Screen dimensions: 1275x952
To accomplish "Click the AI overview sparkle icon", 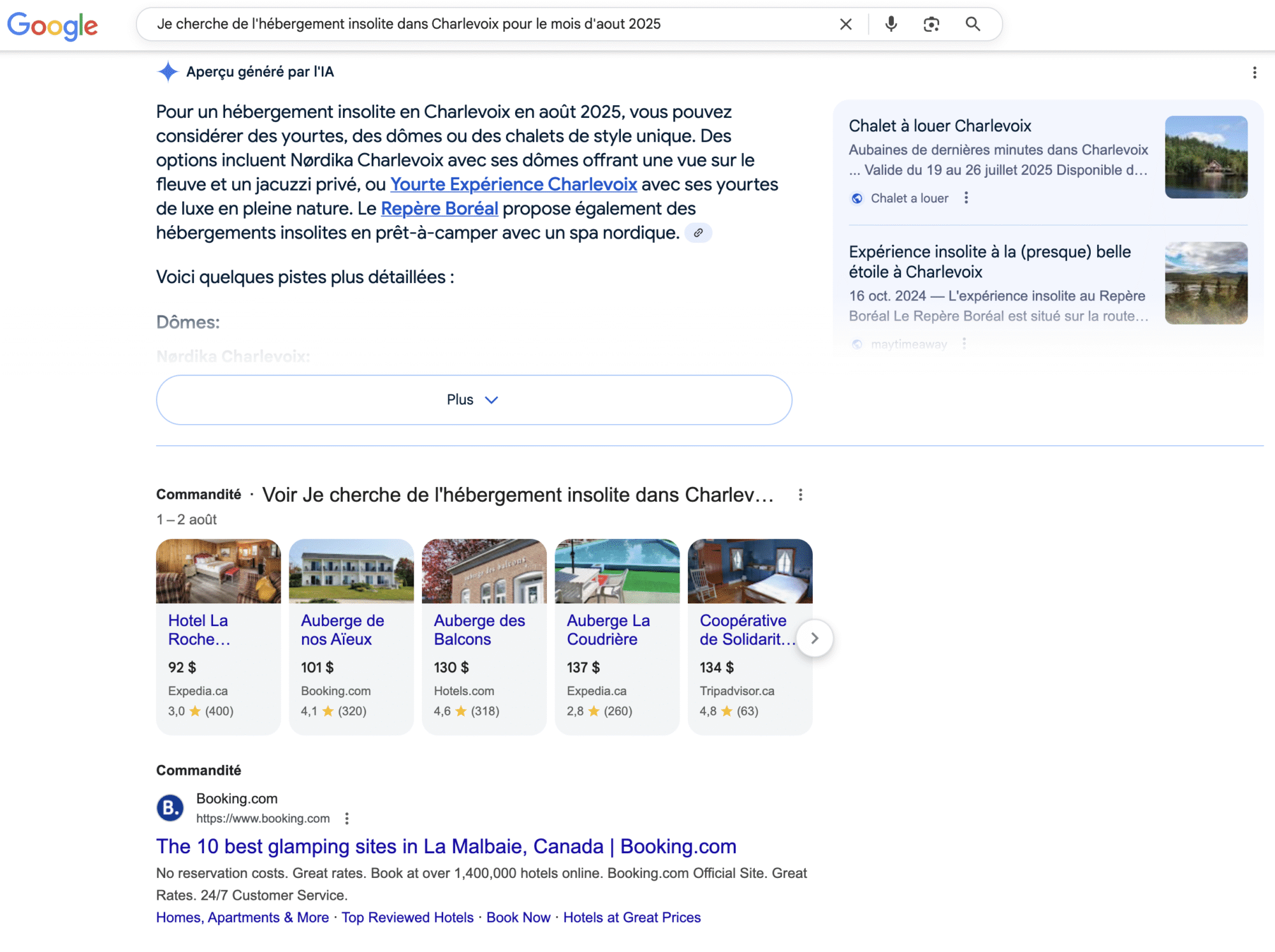I will click(168, 71).
